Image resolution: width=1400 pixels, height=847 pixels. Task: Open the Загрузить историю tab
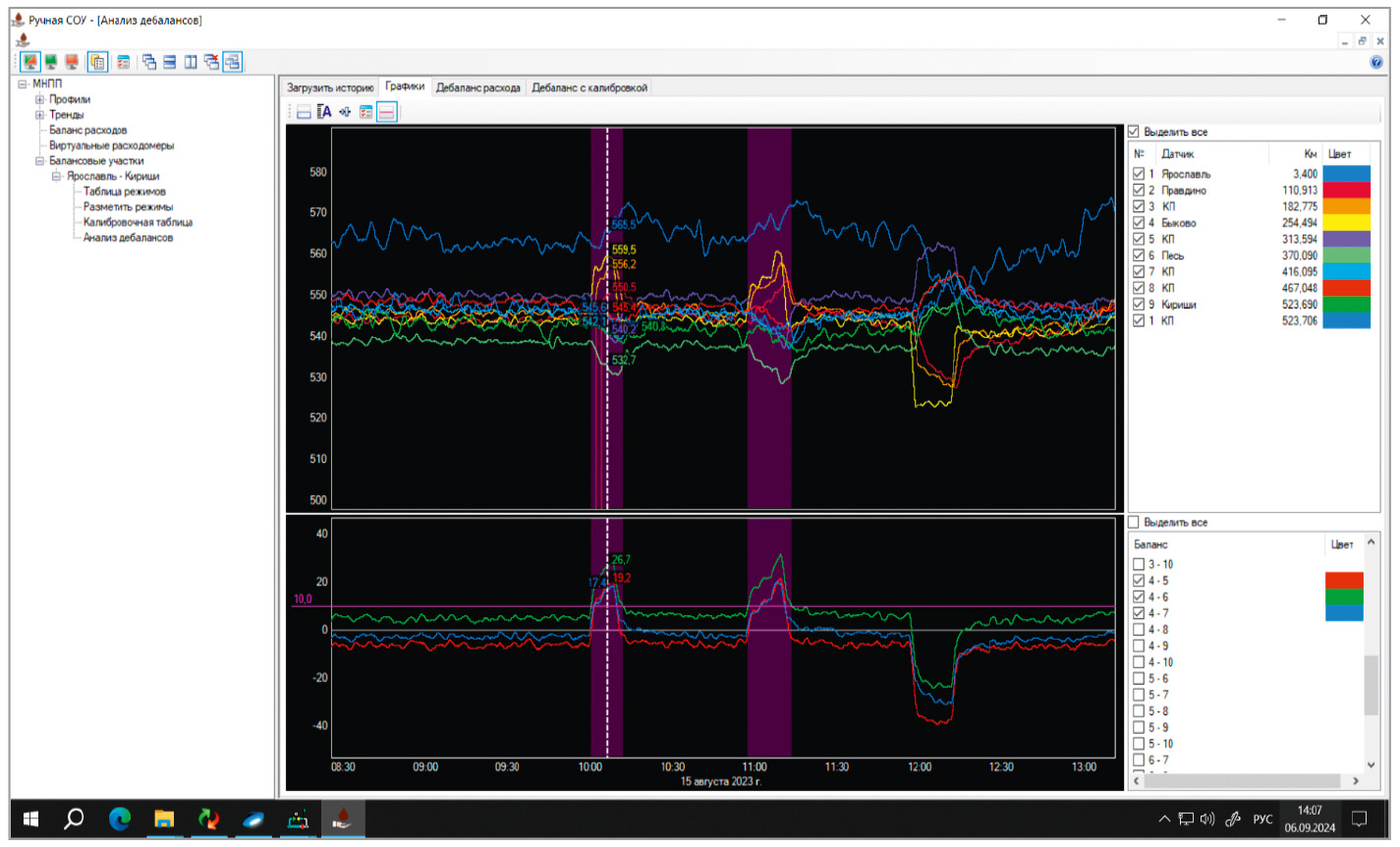click(330, 87)
